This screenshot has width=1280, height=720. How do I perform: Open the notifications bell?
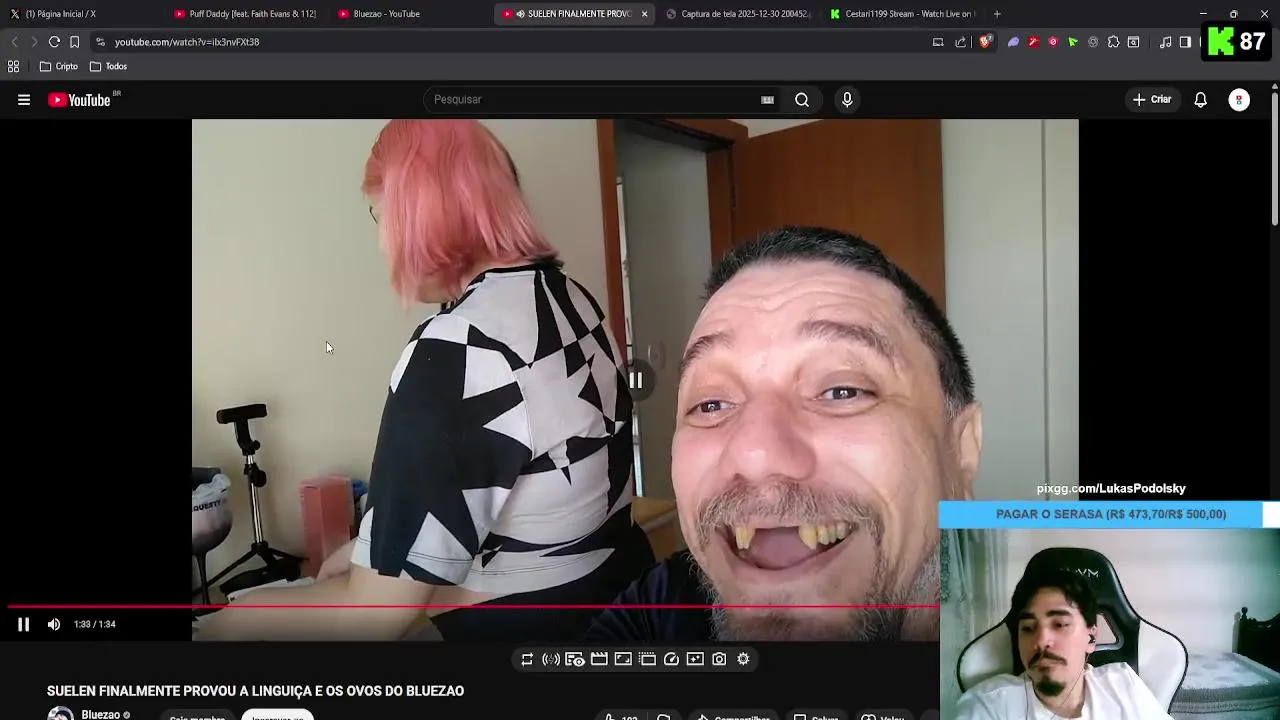1201,100
